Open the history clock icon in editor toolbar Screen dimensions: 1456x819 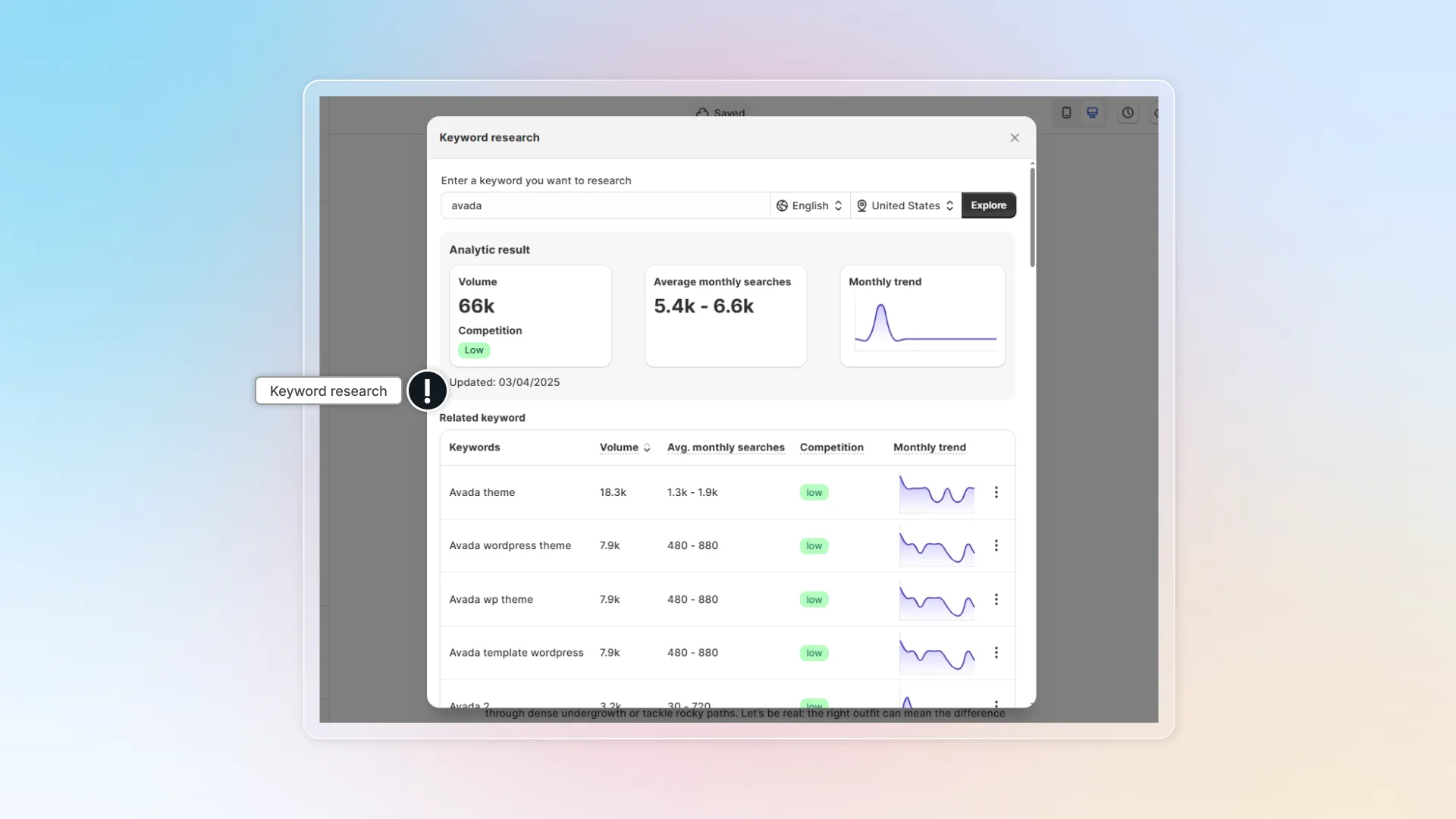[x=1128, y=113]
